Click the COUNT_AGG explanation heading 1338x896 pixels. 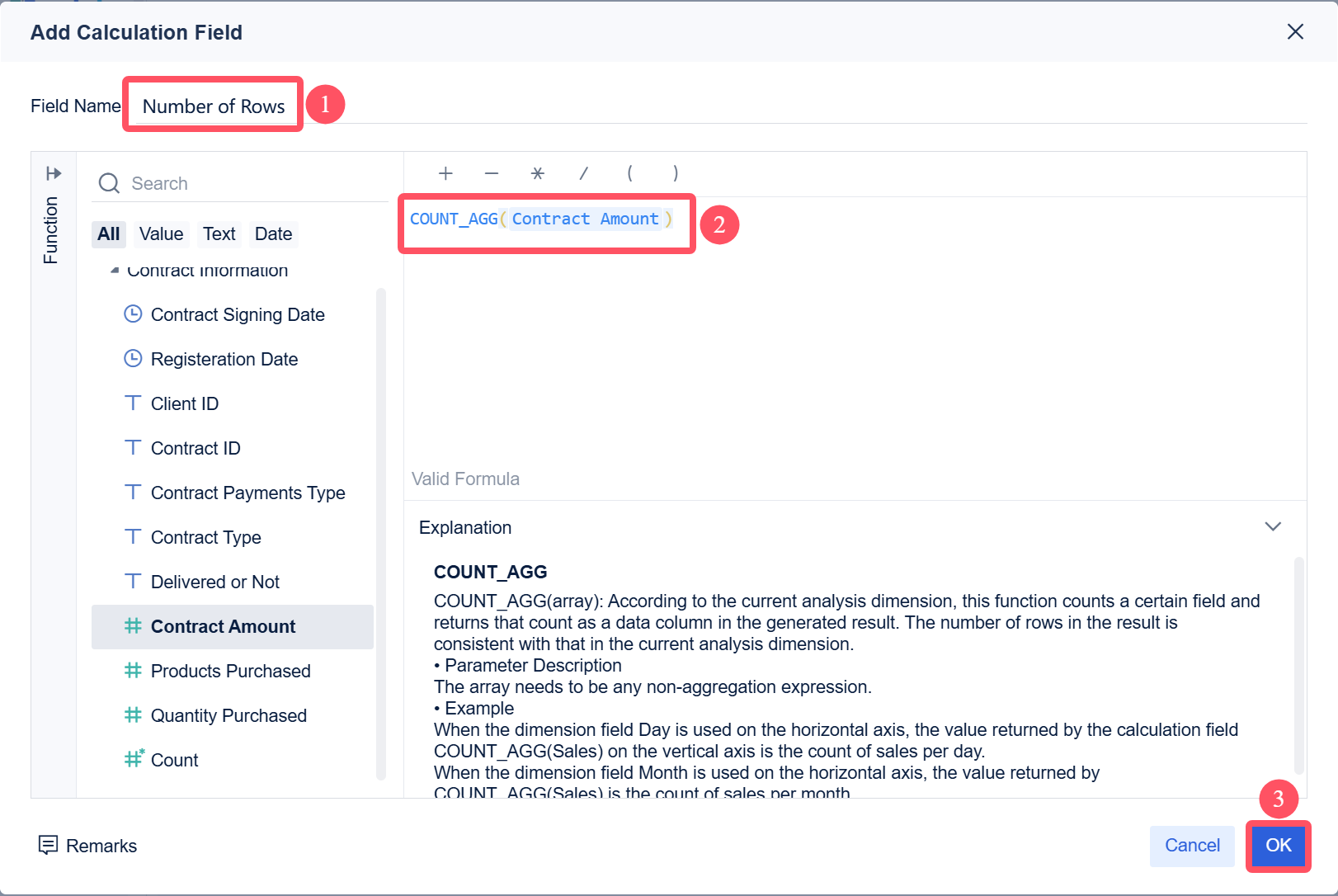(491, 572)
